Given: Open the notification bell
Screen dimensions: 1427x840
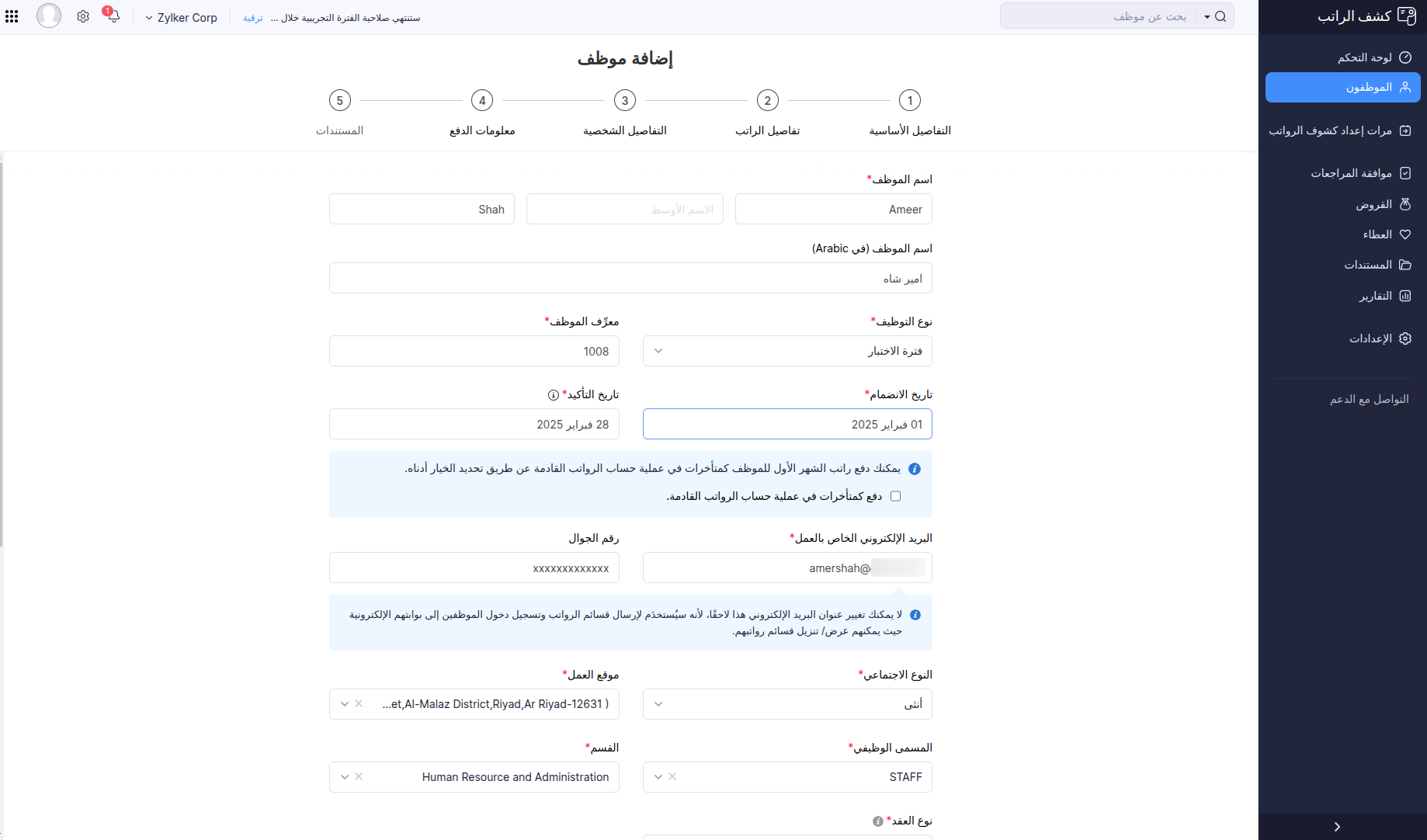Looking at the screenshot, I should pos(113,16).
